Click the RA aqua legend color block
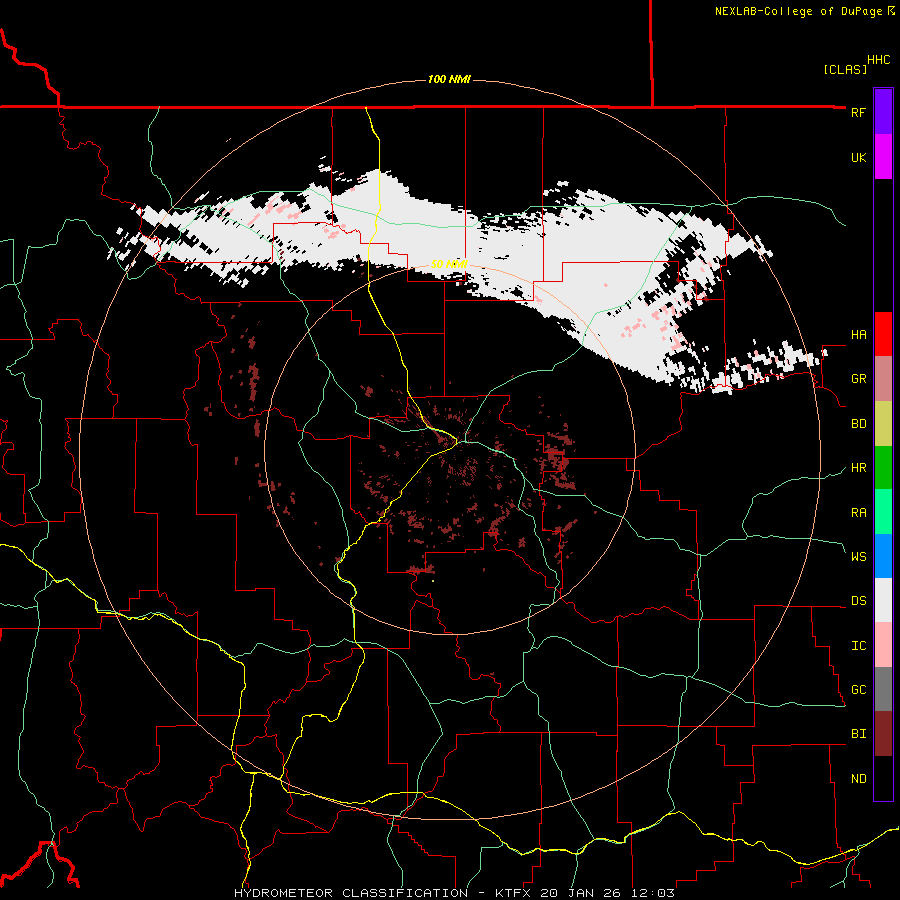900x900 pixels. pos(883,512)
